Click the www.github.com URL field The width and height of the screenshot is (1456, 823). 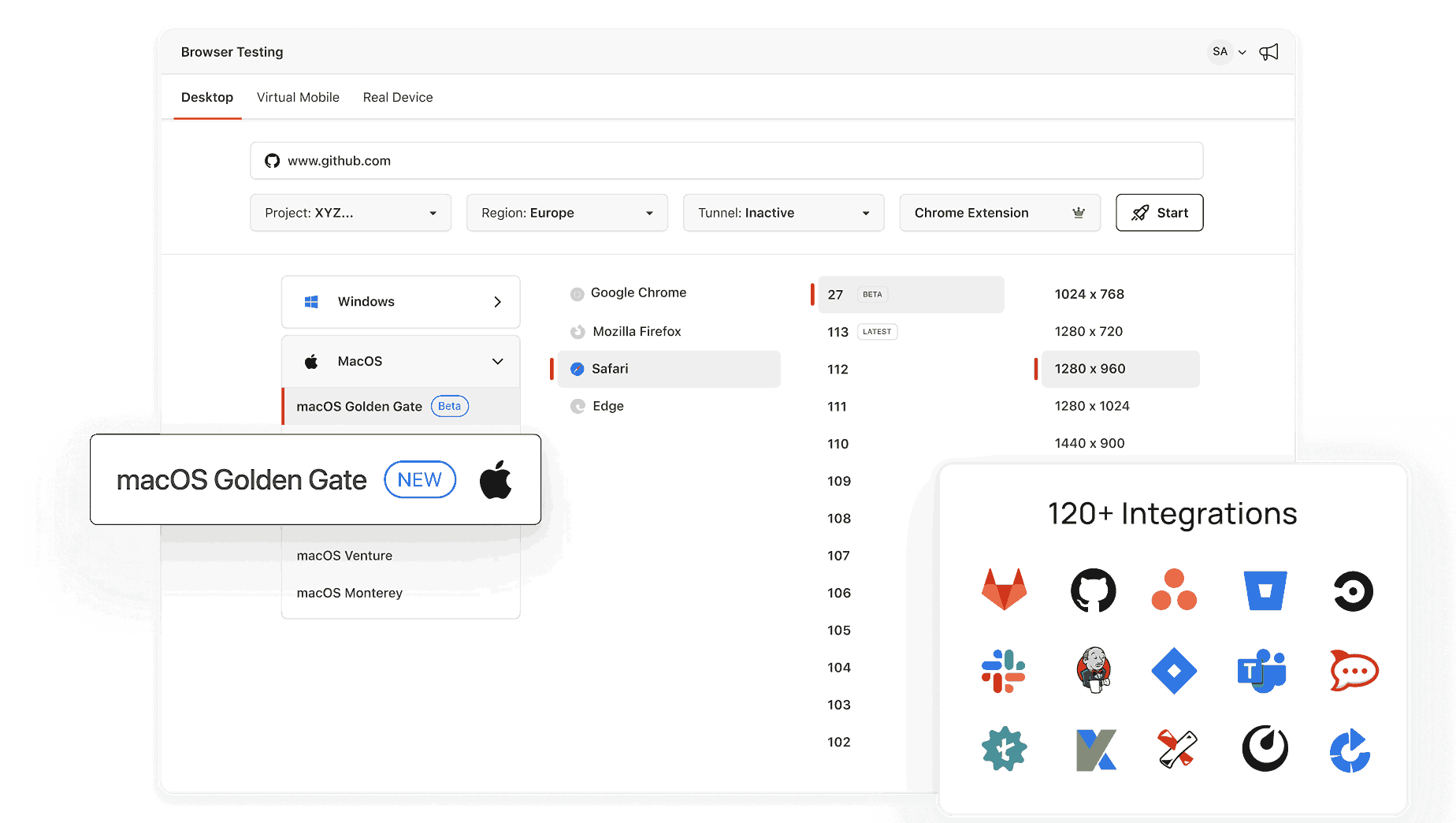(726, 161)
